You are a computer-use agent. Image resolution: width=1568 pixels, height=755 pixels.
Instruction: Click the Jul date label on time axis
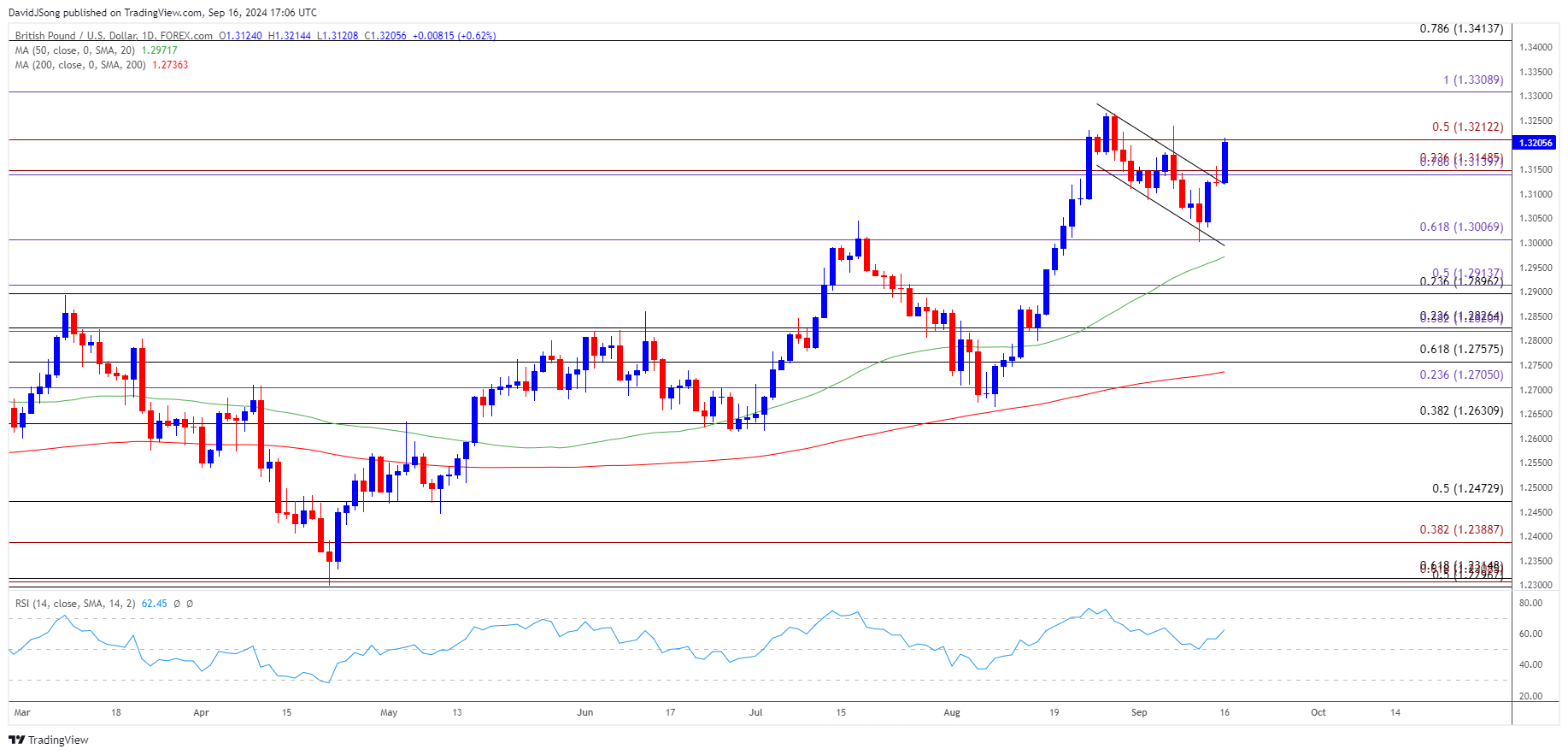[755, 712]
